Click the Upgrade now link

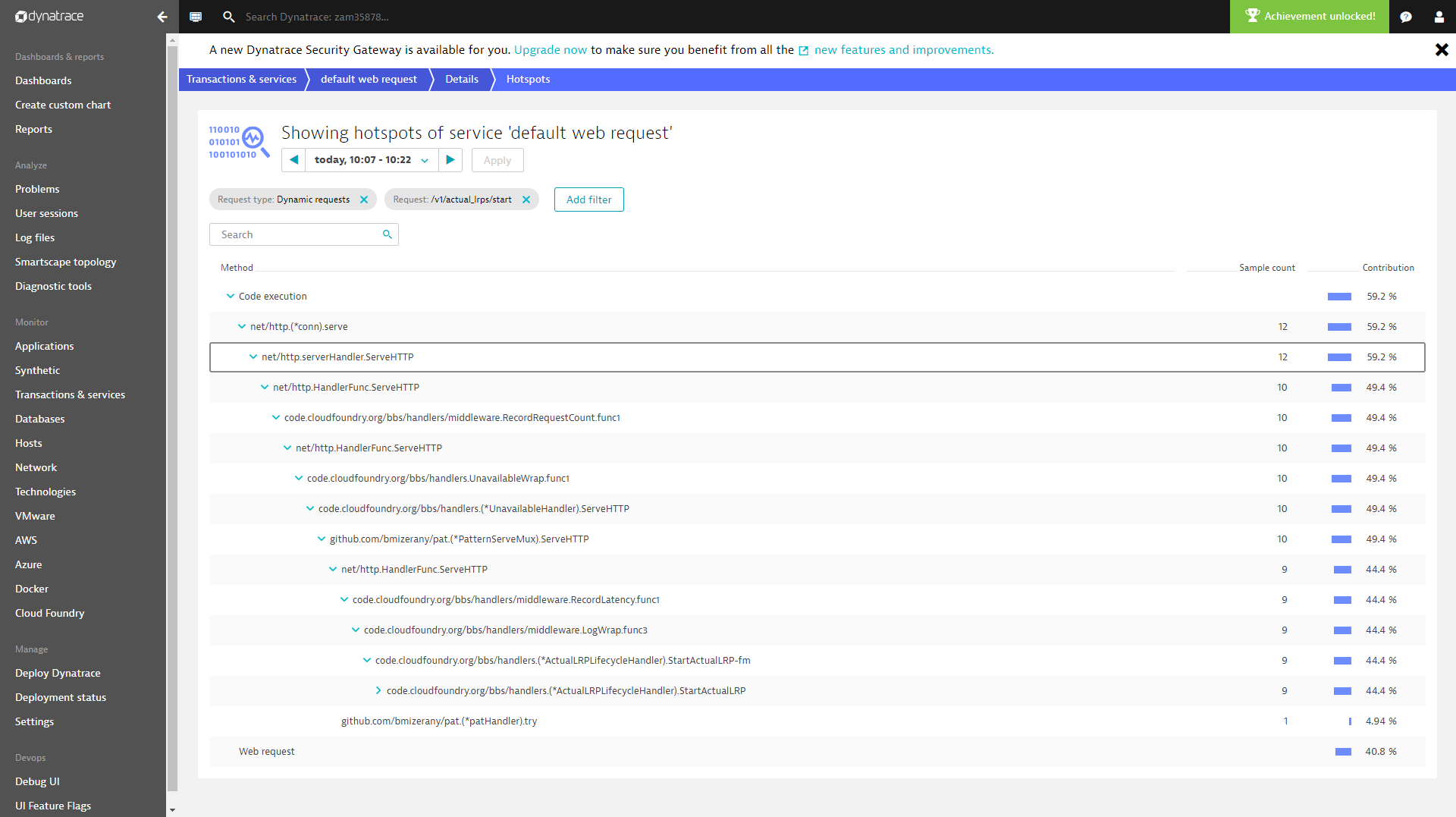coord(551,50)
